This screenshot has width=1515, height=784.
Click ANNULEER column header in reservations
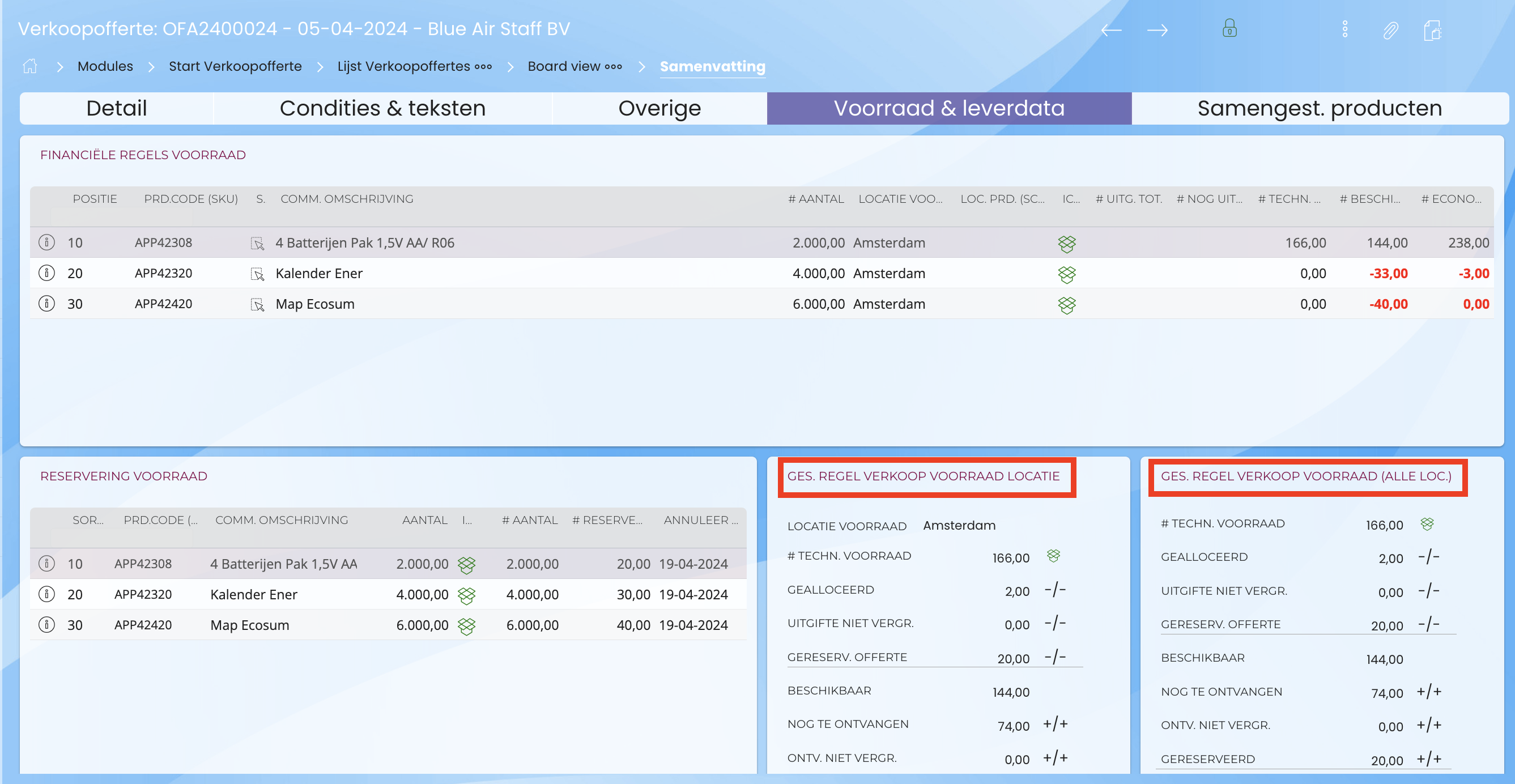(700, 520)
